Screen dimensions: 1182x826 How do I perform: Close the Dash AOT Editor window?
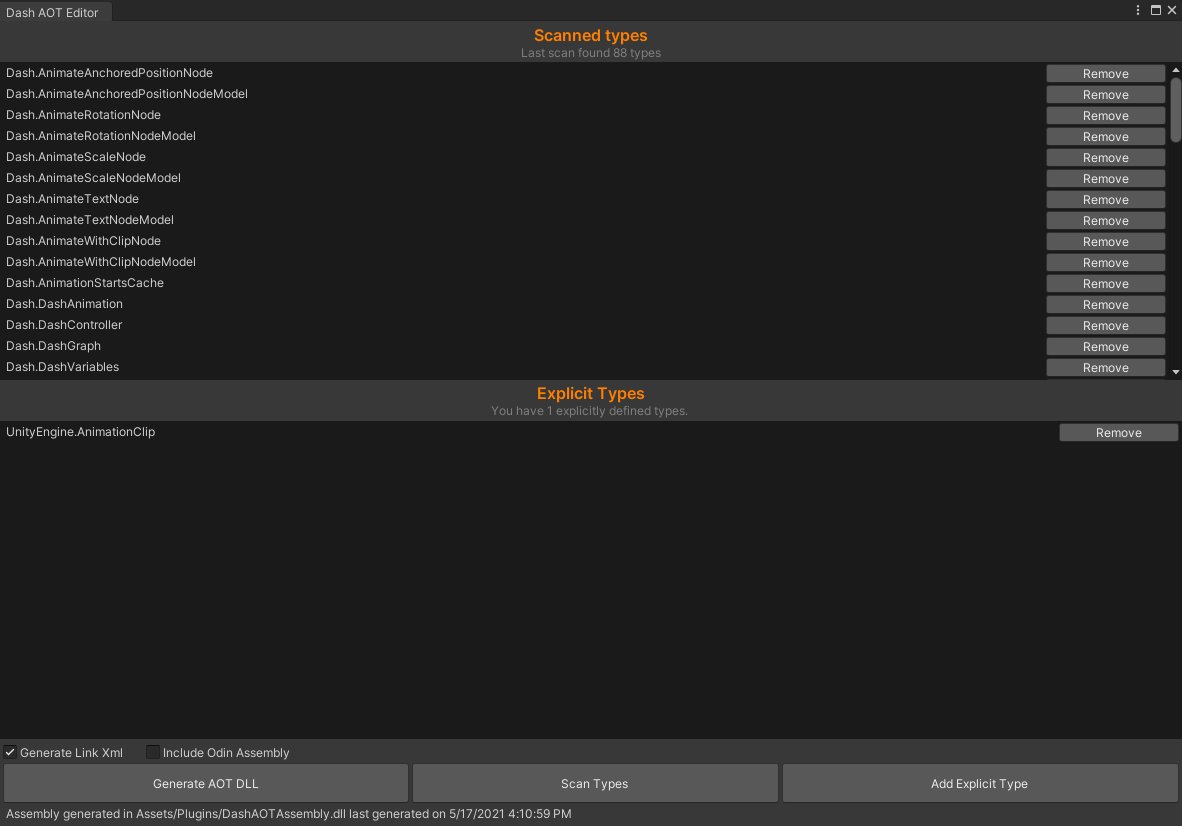1172,10
